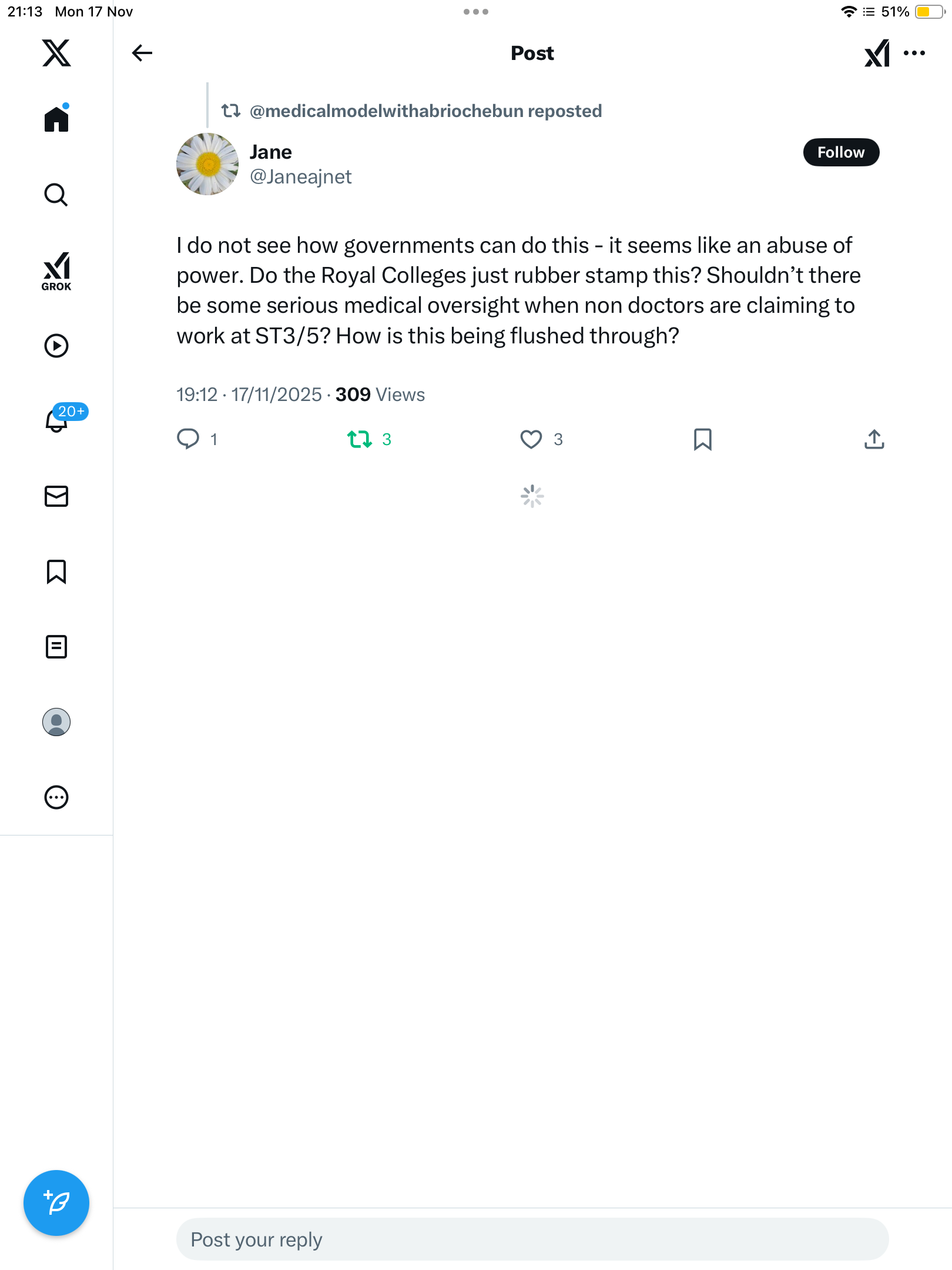Toggle like on Jane's post

coord(531,439)
